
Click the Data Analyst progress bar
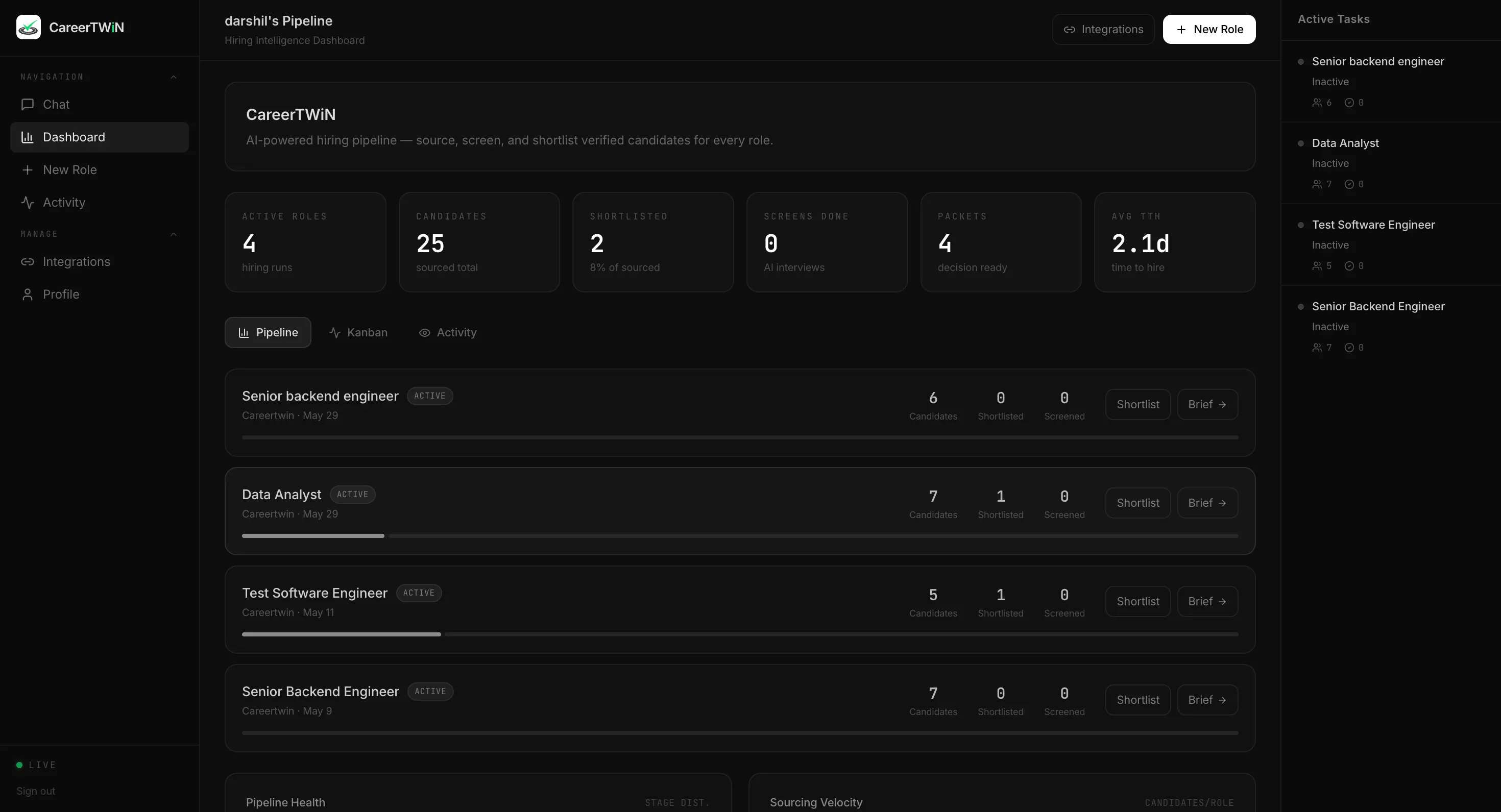[x=740, y=535]
